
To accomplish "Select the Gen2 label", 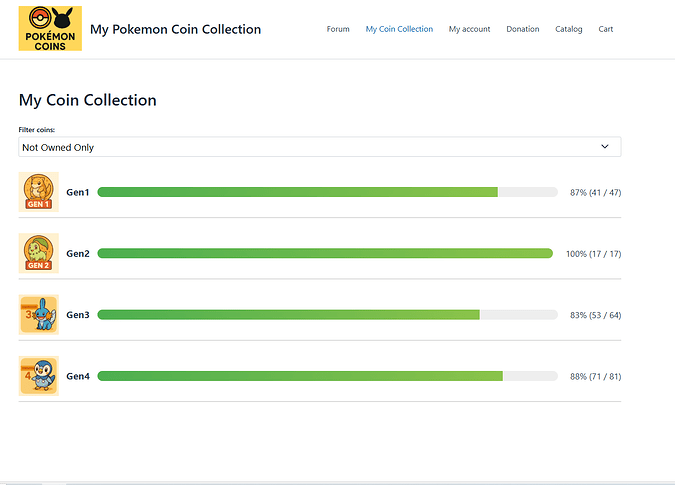I will pos(77,253).
